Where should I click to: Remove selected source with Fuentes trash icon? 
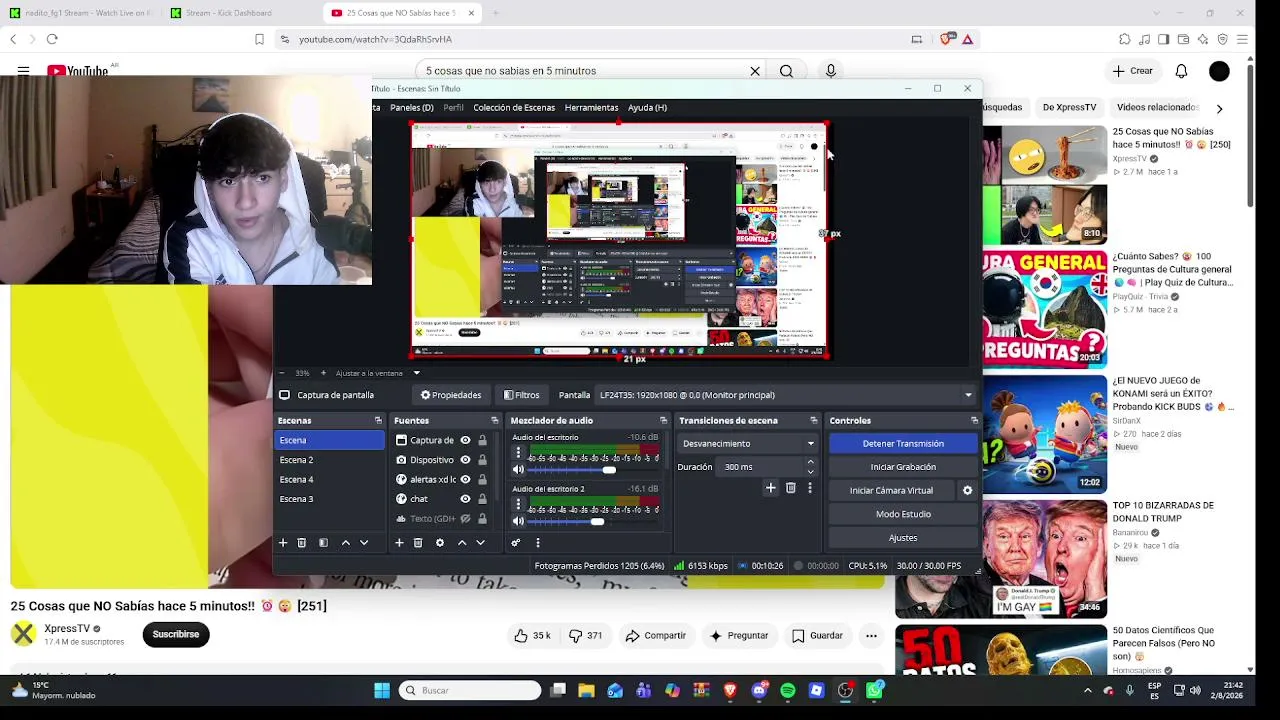pyautogui.click(x=418, y=543)
